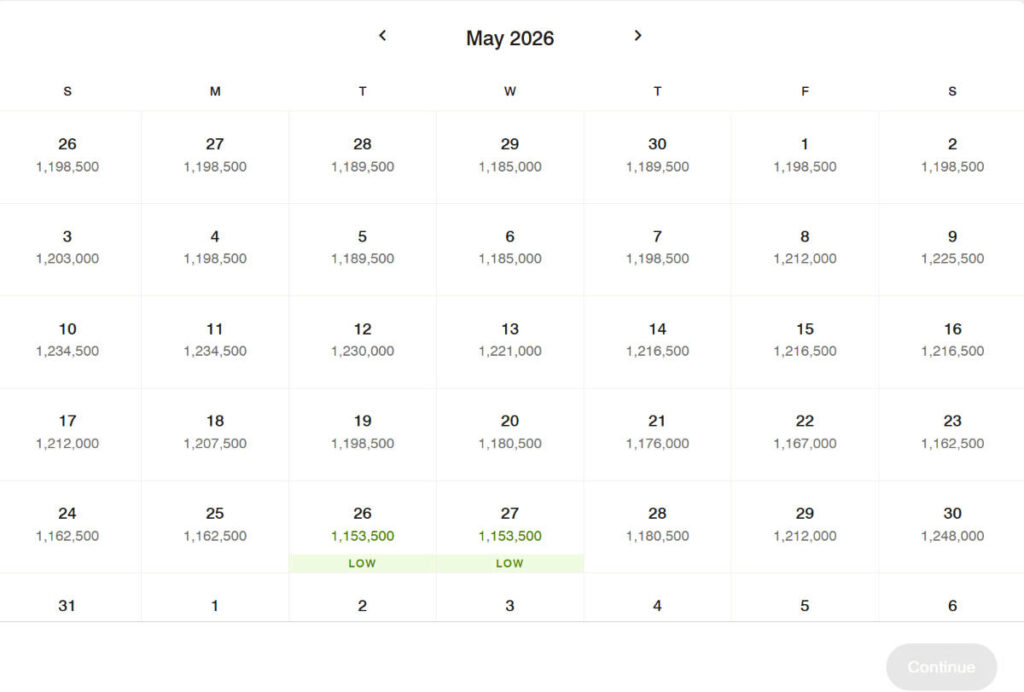Pick May 12 priced 1,230,000
Screen dimensions: 1024x692
pos(362,340)
